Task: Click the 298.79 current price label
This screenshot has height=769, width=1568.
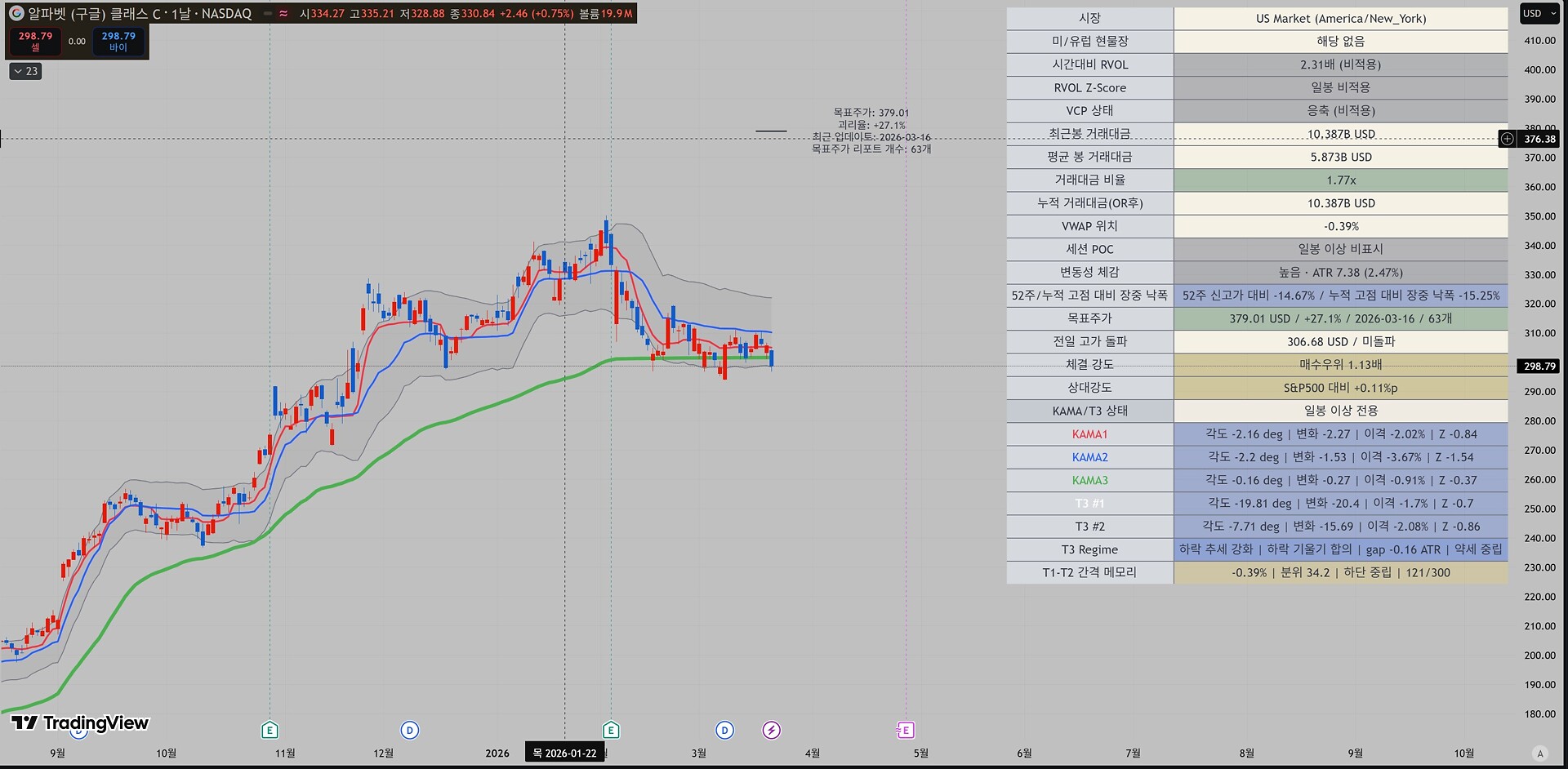Action: click(x=1539, y=367)
